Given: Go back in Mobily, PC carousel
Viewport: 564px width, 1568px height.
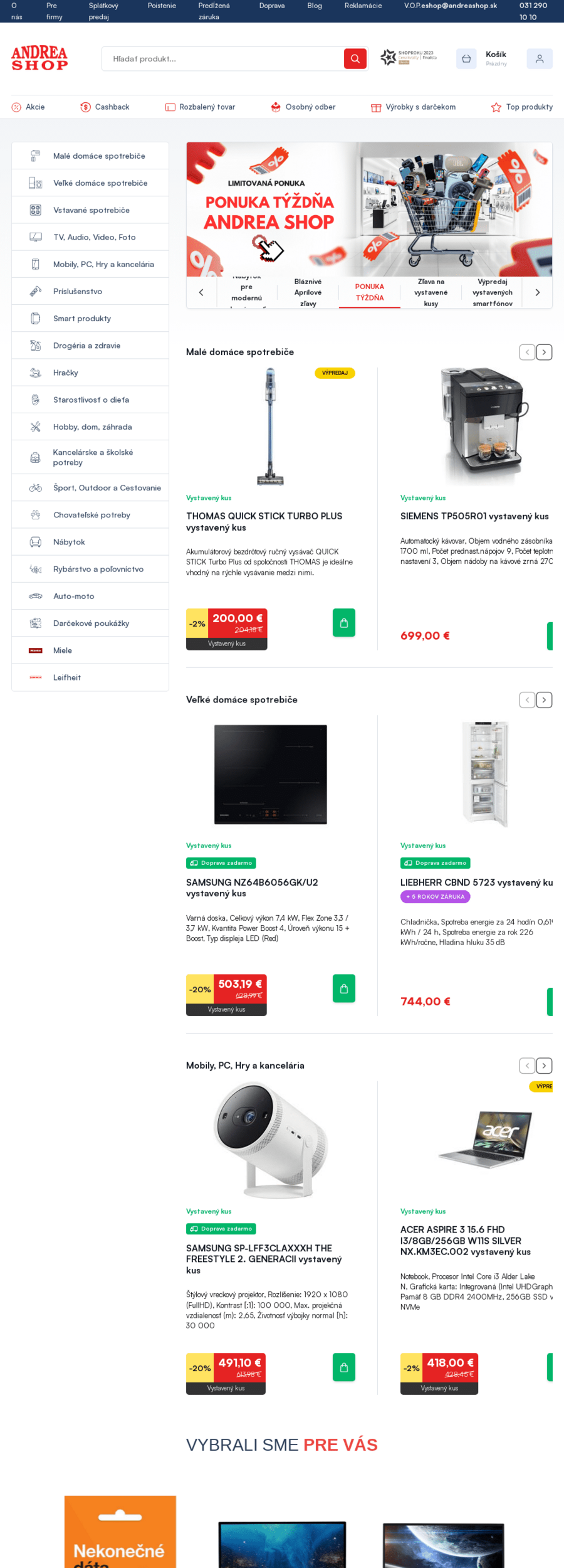Looking at the screenshot, I should pos(527,1066).
